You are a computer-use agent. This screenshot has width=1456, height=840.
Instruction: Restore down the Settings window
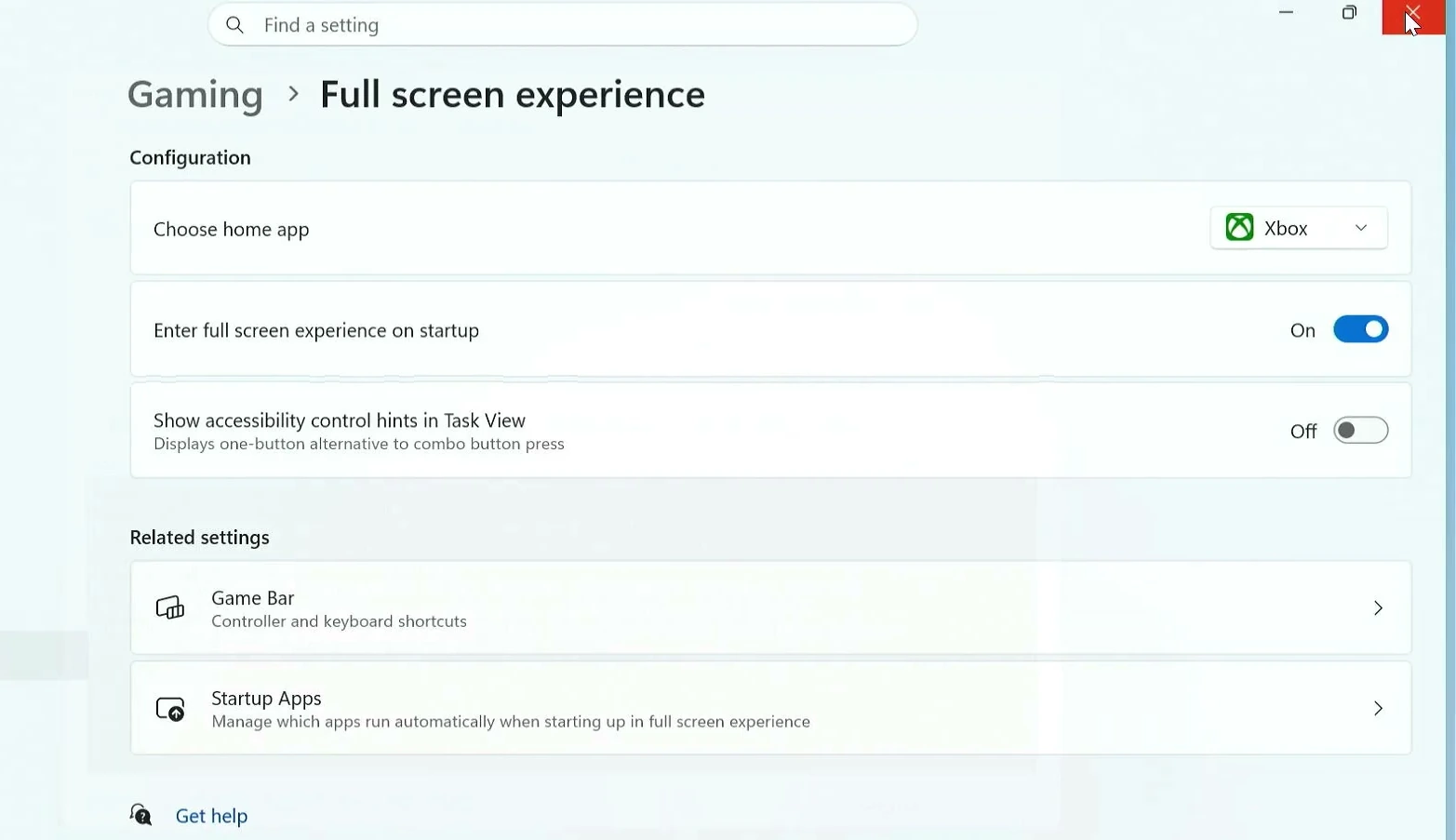pos(1349,13)
